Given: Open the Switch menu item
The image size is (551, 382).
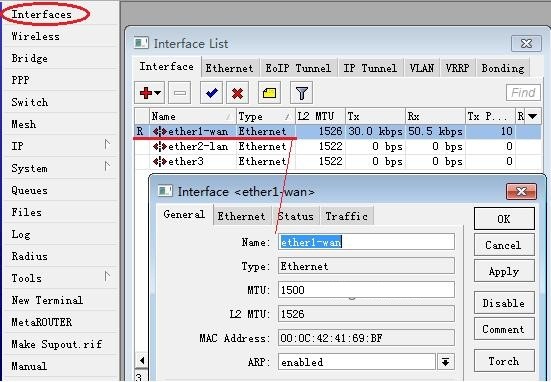Looking at the screenshot, I should tap(30, 102).
